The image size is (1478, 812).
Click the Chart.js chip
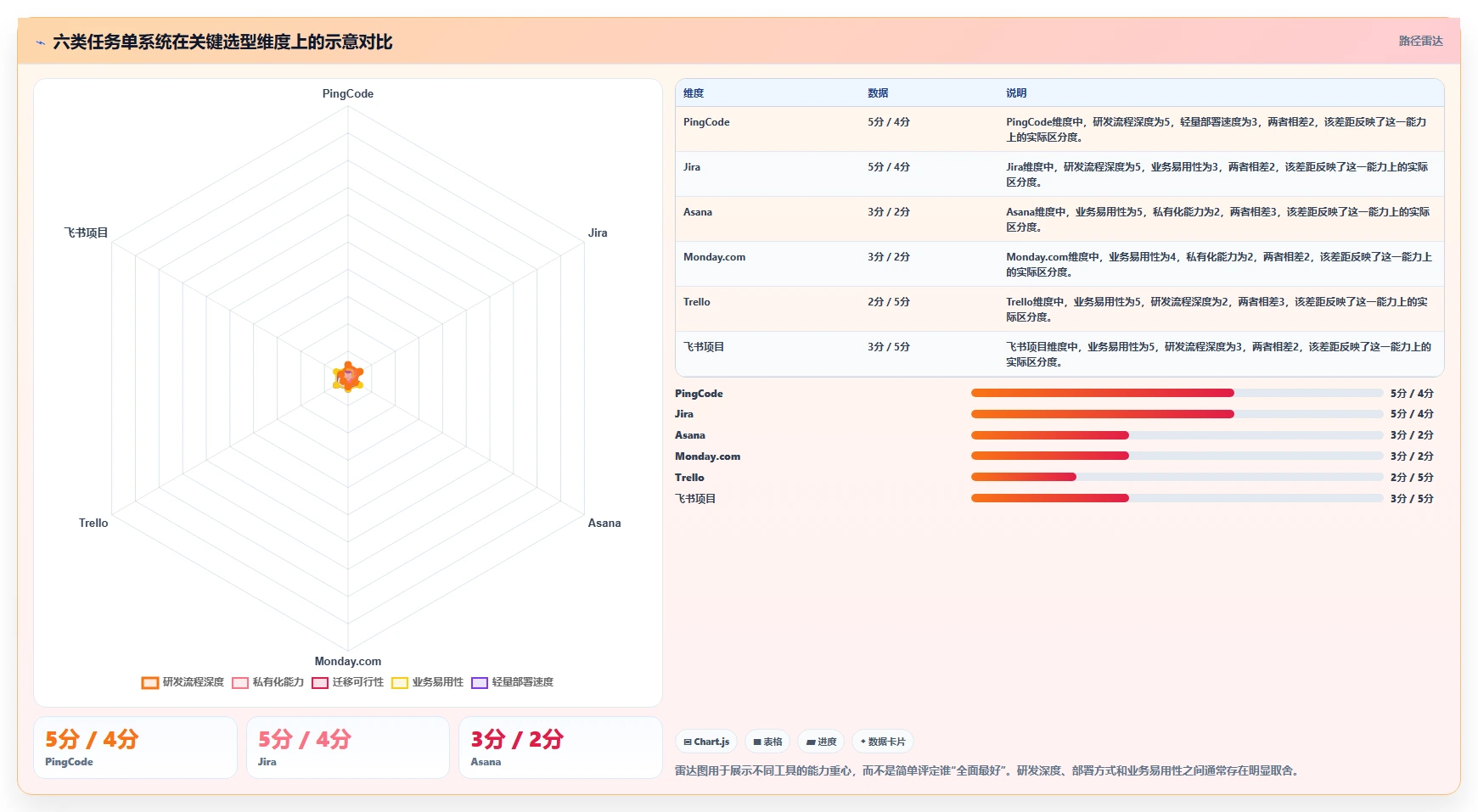coord(706,742)
